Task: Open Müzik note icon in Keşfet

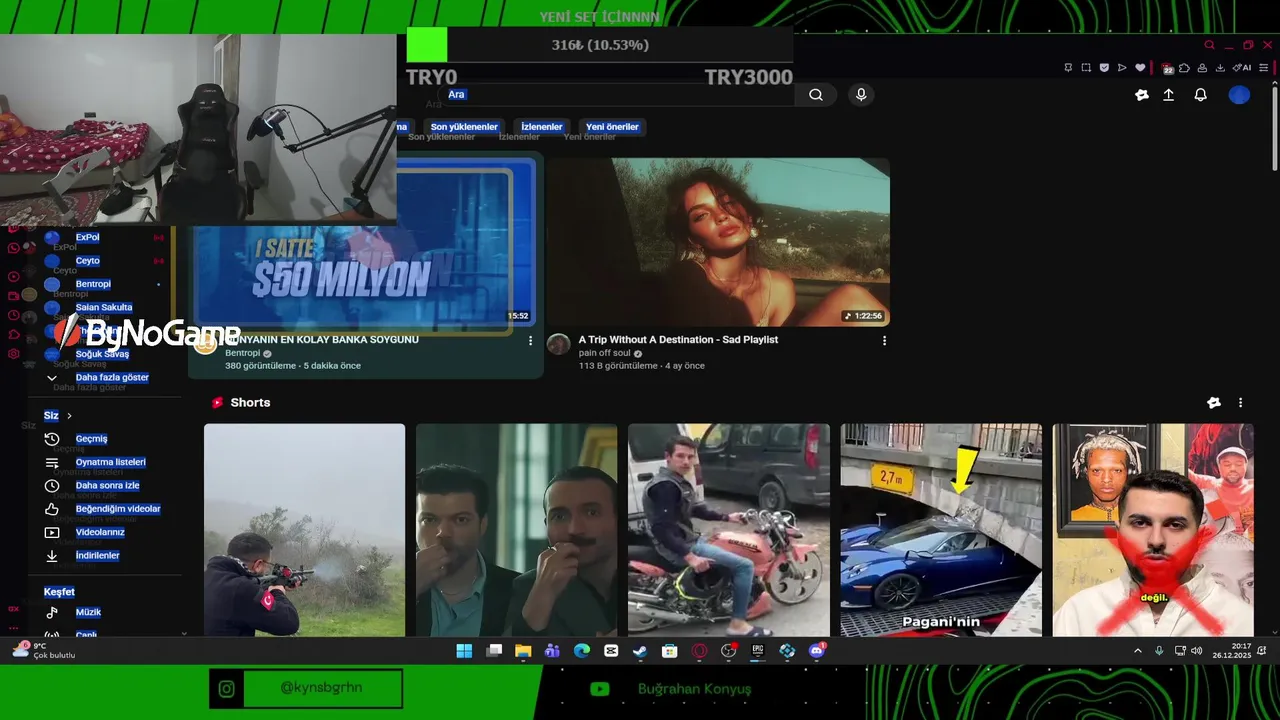Action: pyautogui.click(x=52, y=612)
